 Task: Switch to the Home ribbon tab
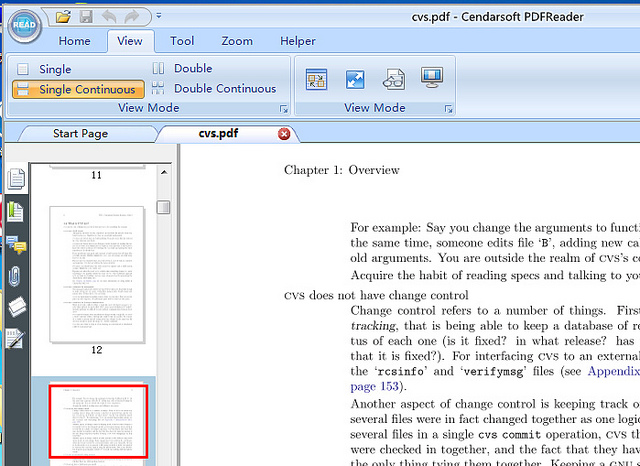(x=74, y=41)
